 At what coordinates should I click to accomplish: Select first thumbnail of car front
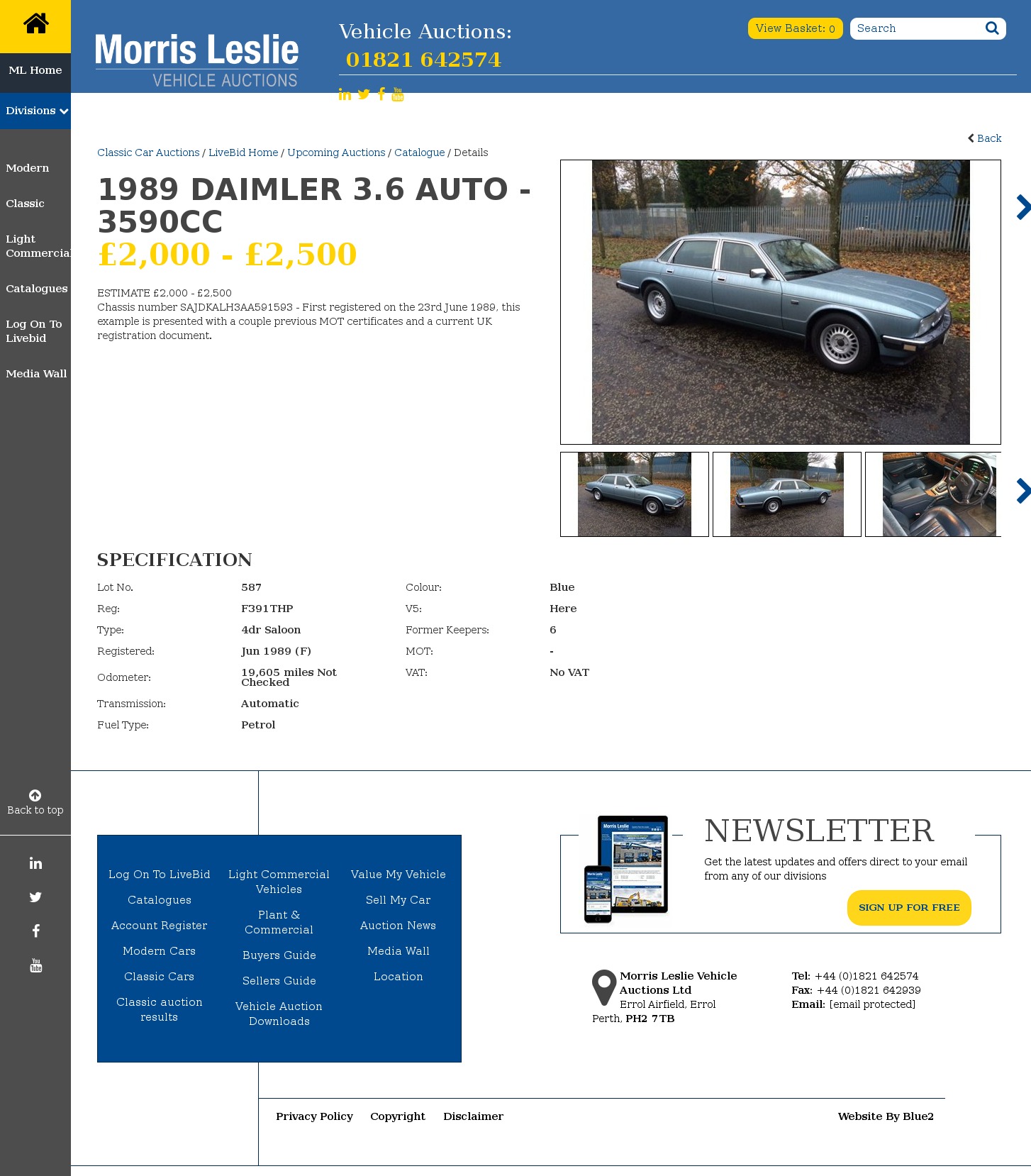tap(635, 494)
